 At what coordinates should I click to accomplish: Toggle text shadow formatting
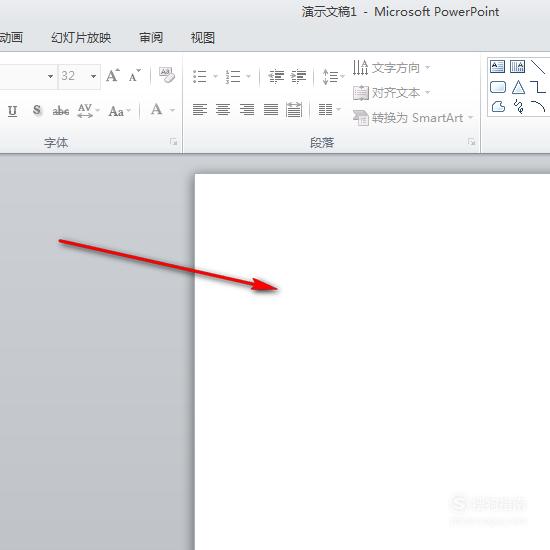[x=36, y=110]
